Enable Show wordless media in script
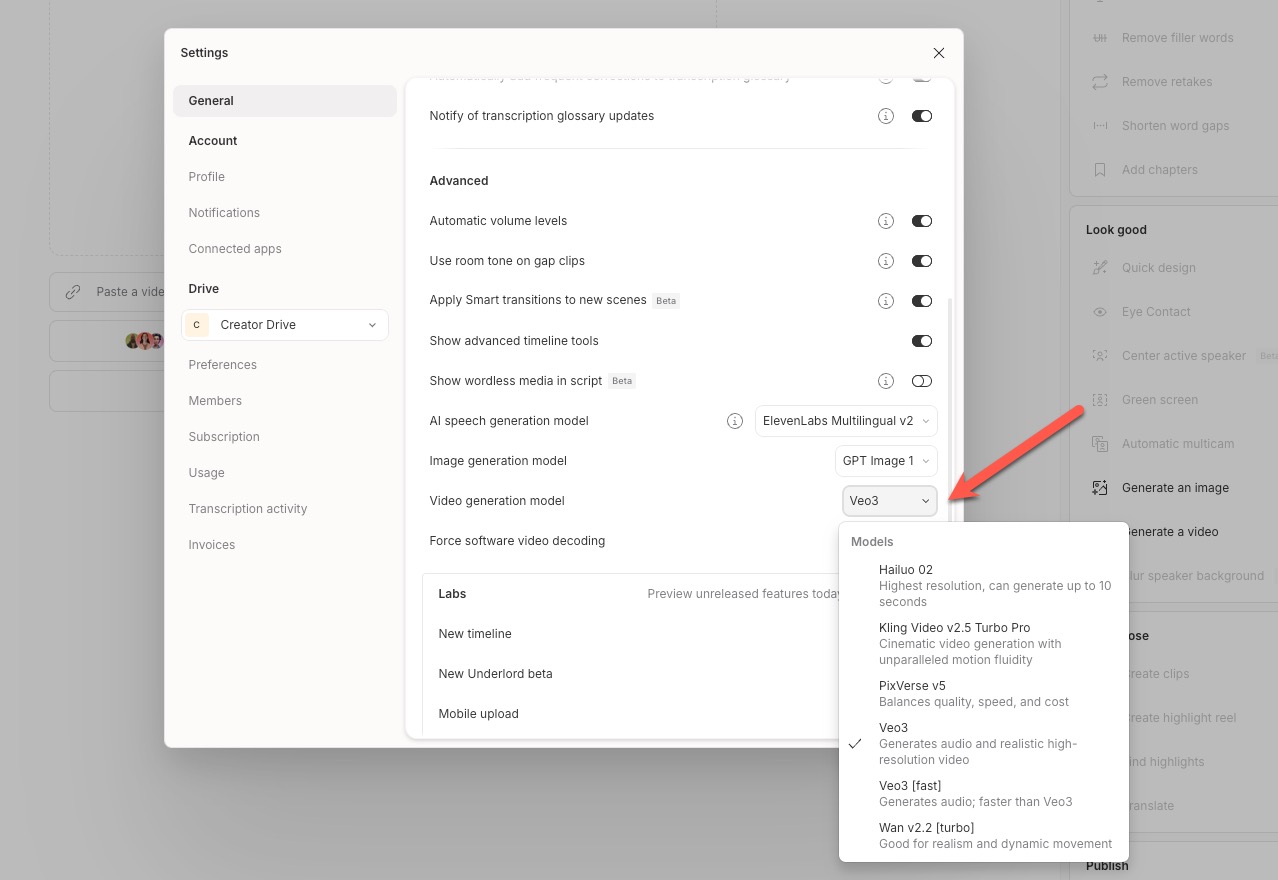 (x=921, y=381)
